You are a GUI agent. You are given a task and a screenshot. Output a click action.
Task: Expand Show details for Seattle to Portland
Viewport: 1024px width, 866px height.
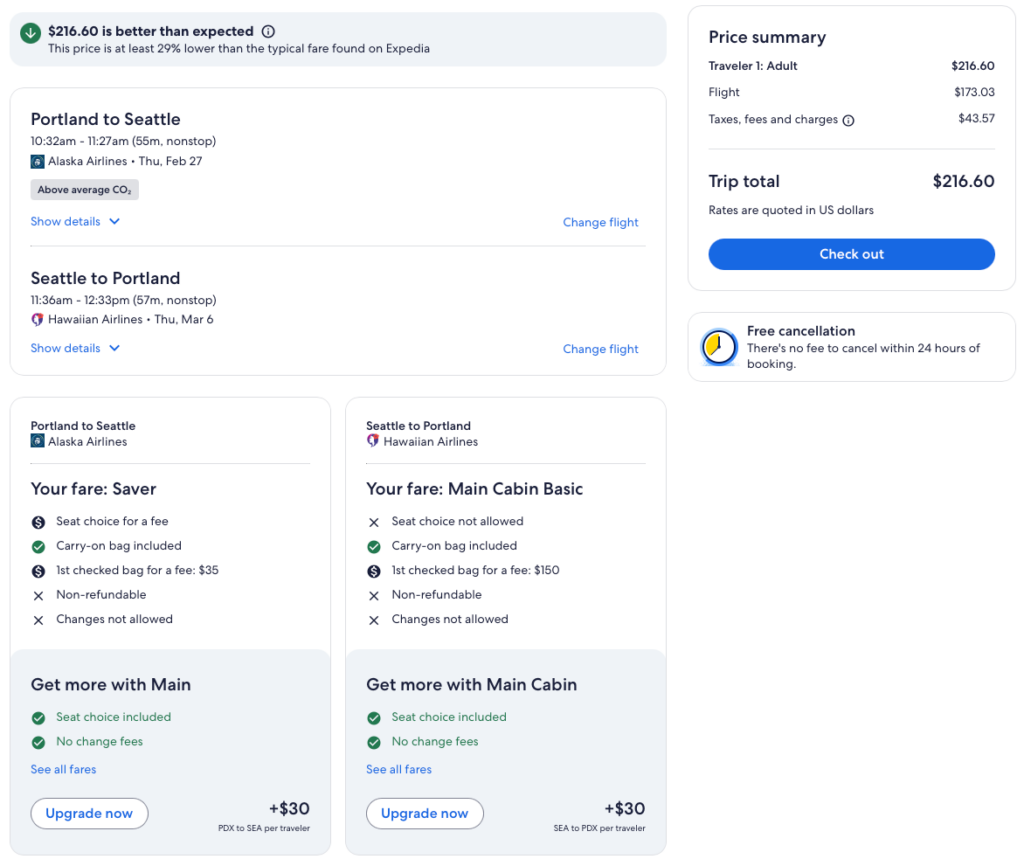point(75,349)
